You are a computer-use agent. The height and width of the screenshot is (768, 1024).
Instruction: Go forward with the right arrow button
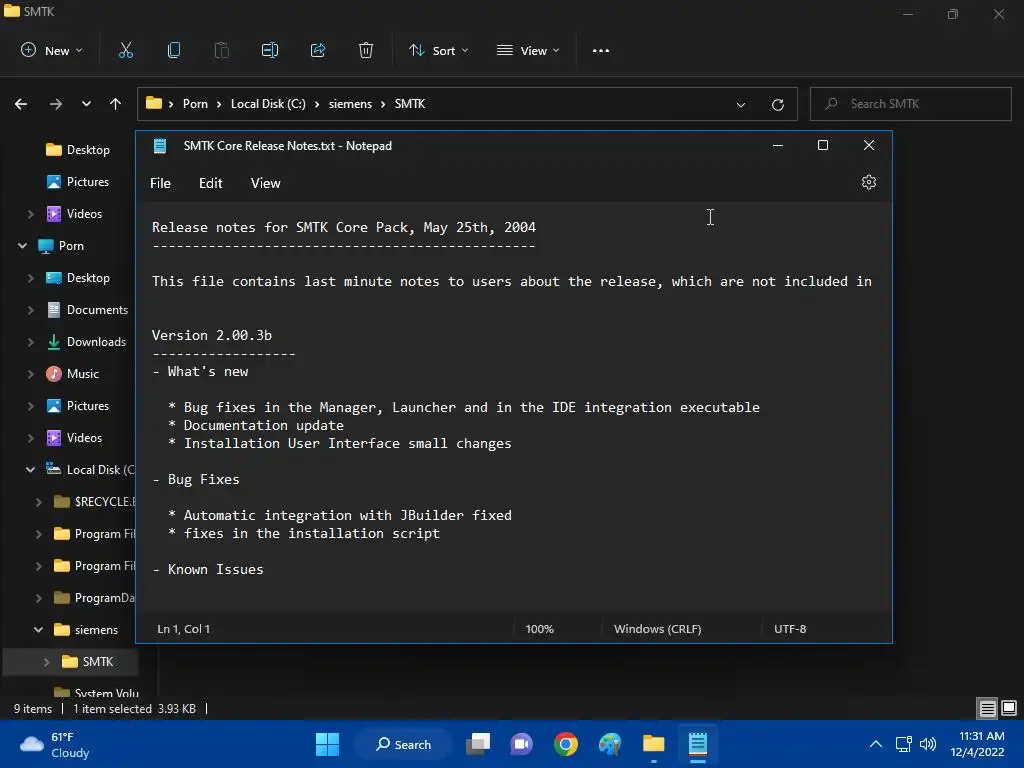click(56, 104)
